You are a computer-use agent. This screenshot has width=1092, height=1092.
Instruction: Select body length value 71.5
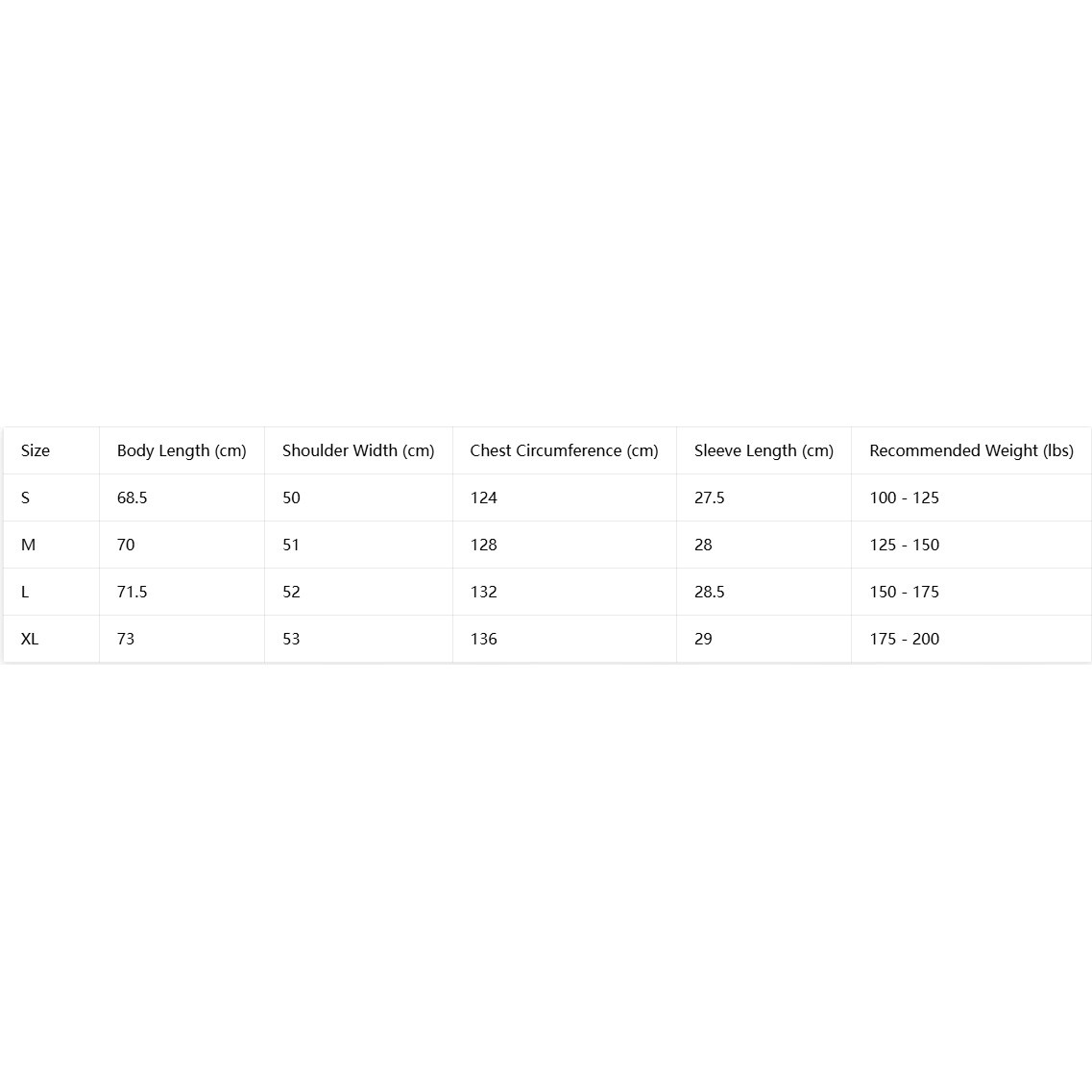[133, 592]
